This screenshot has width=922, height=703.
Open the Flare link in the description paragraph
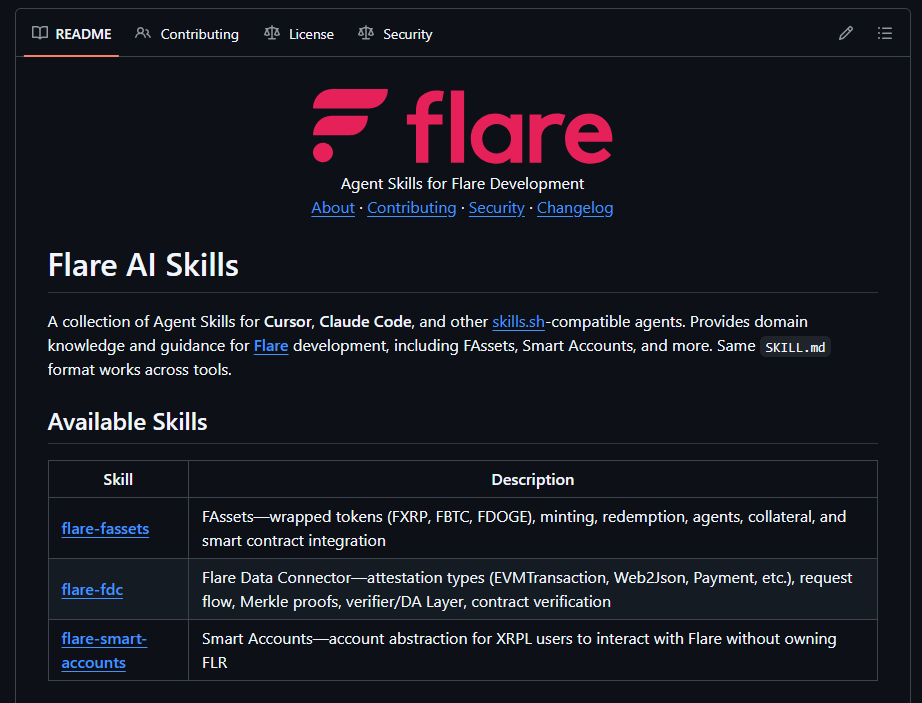(271, 346)
